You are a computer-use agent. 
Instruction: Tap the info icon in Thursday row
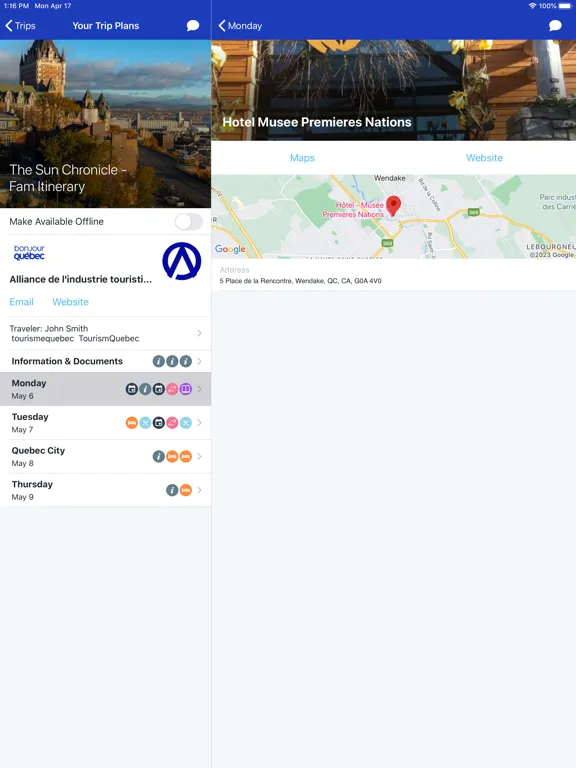click(172, 490)
